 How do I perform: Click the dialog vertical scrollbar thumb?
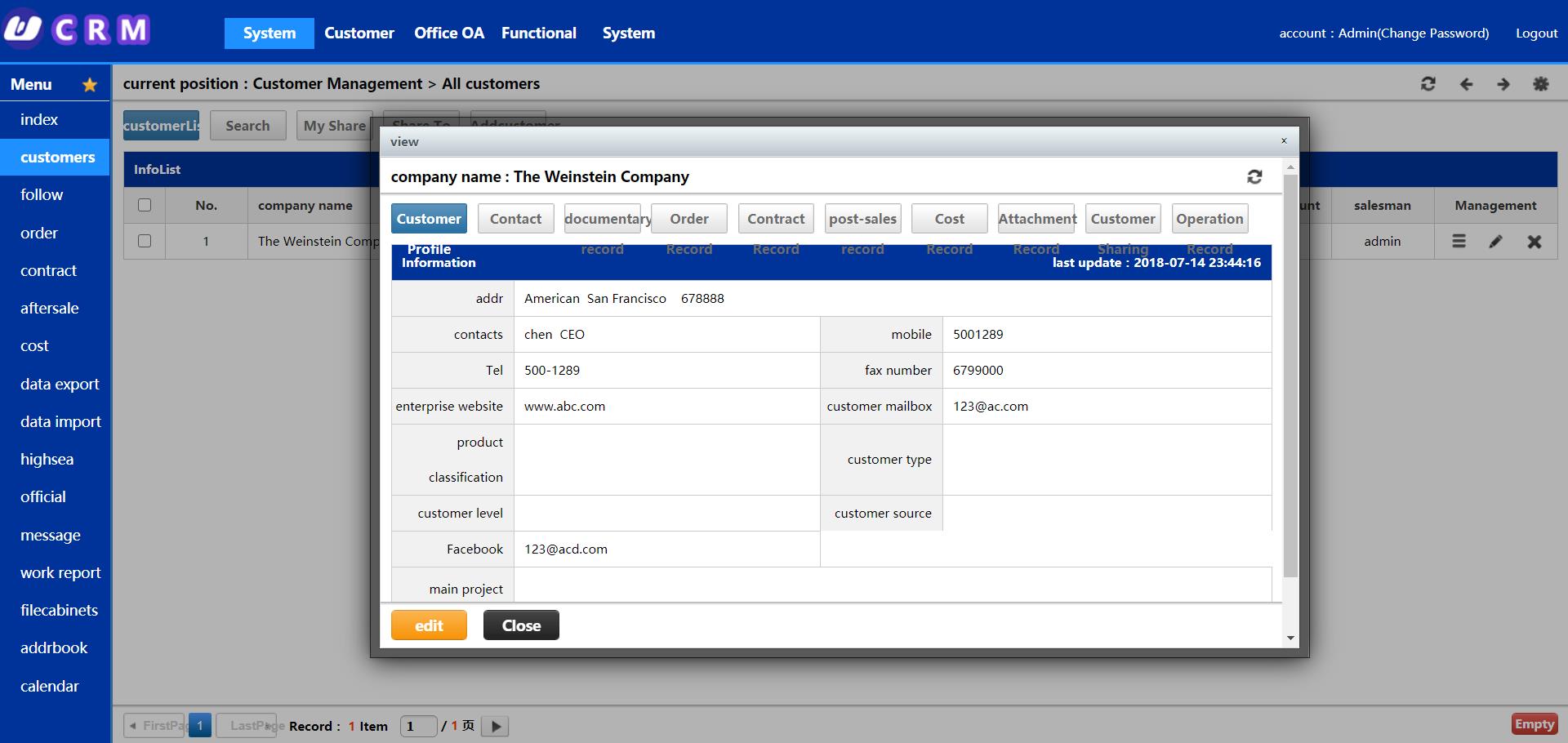click(1290, 376)
